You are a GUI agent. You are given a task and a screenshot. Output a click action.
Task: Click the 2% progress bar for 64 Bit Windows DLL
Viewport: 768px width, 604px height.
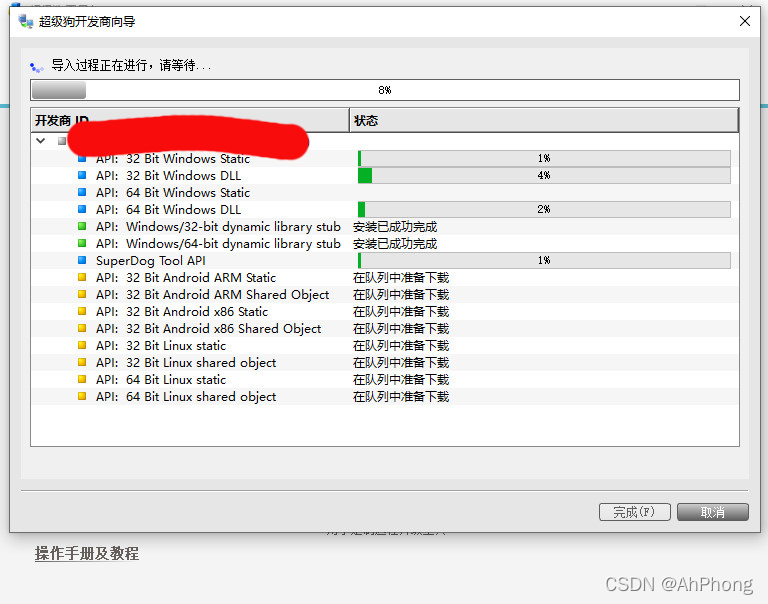(544, 209)
